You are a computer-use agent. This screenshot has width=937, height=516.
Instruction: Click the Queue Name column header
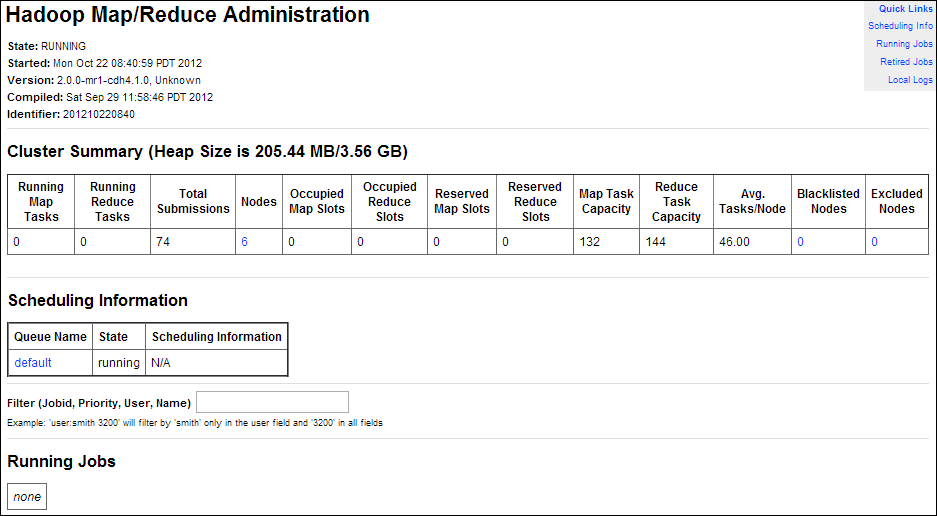[50, 337]
